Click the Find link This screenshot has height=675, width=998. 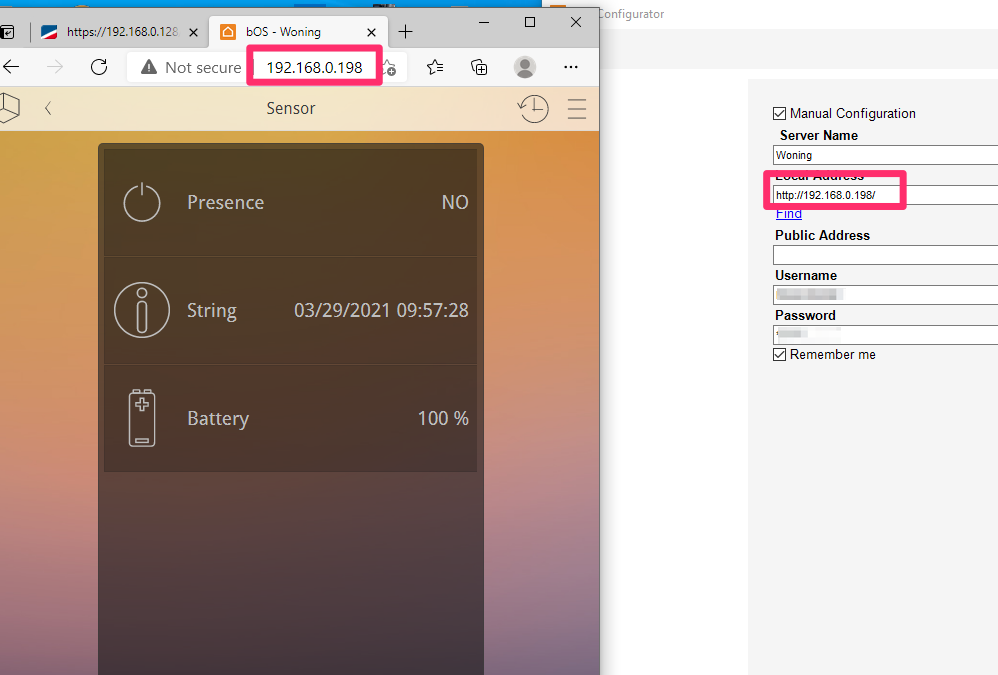(788, 214)
